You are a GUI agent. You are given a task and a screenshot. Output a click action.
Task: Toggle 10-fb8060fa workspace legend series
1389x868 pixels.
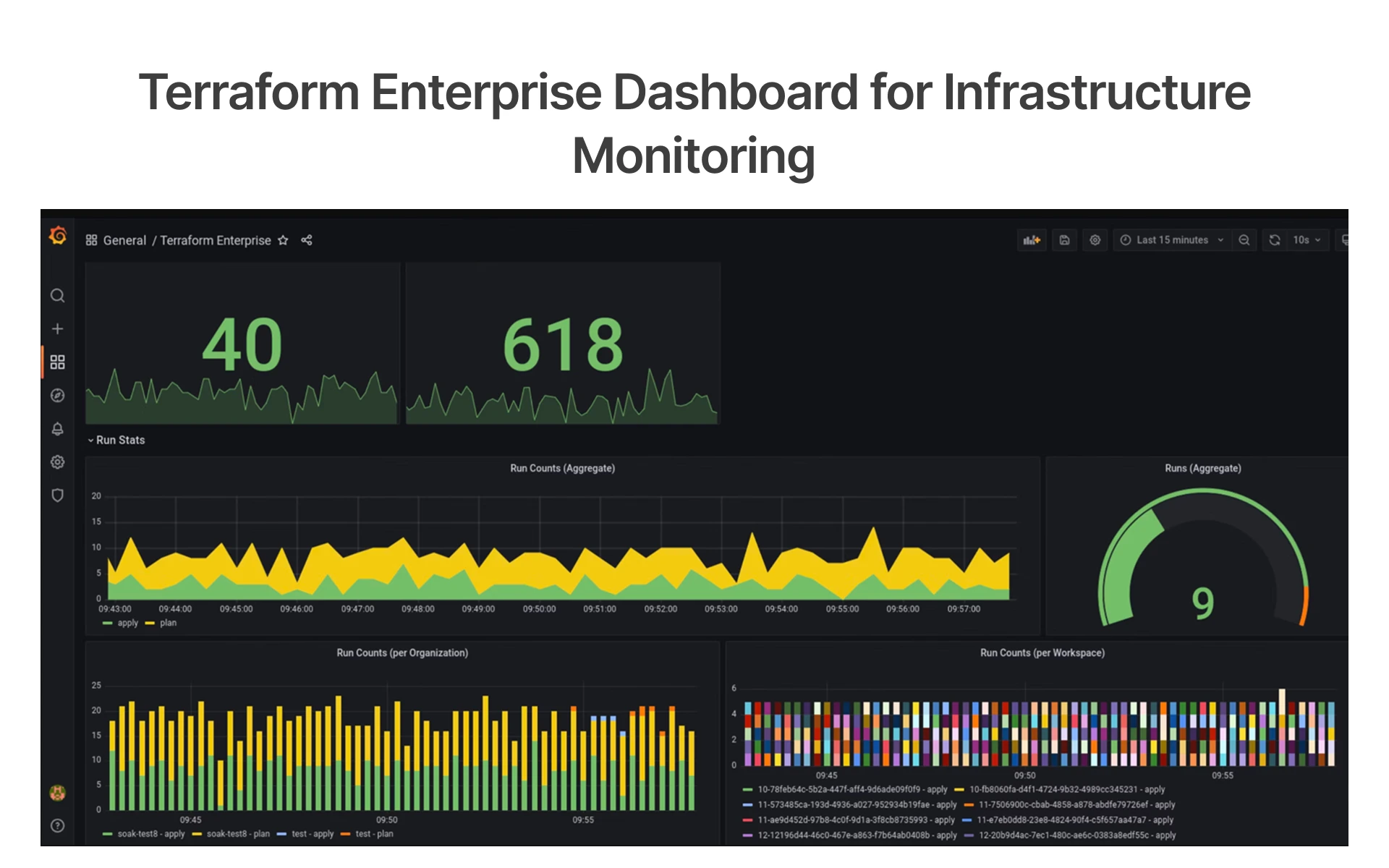(x=1061, y=790)
